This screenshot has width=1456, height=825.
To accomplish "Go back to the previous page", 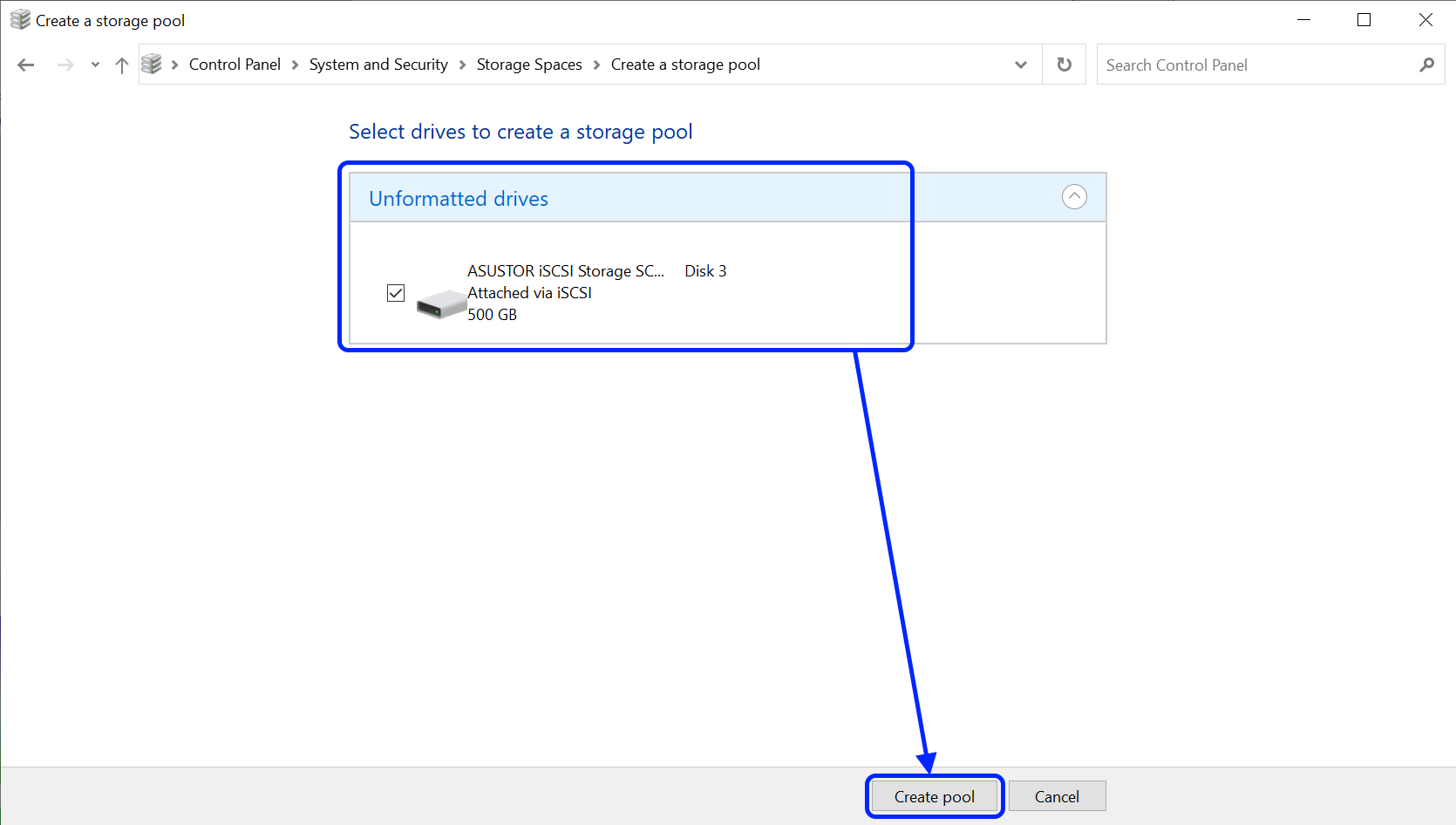I will point(26,65).
